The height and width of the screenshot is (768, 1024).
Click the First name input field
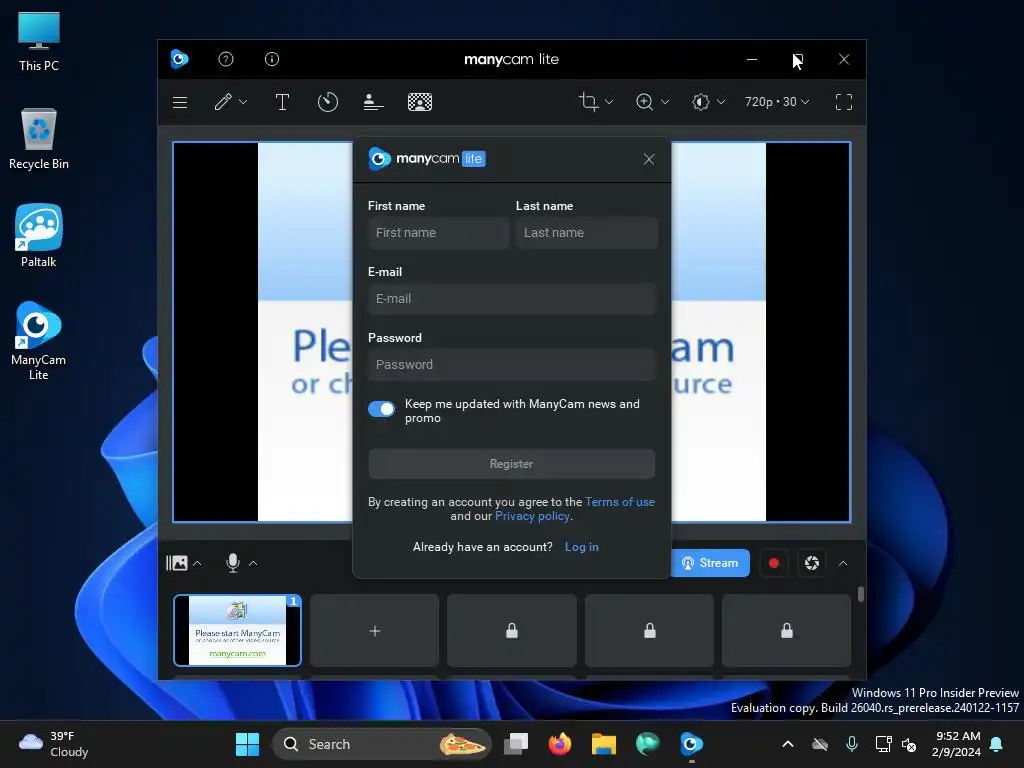pyautogui.click(x=439, y=233)
